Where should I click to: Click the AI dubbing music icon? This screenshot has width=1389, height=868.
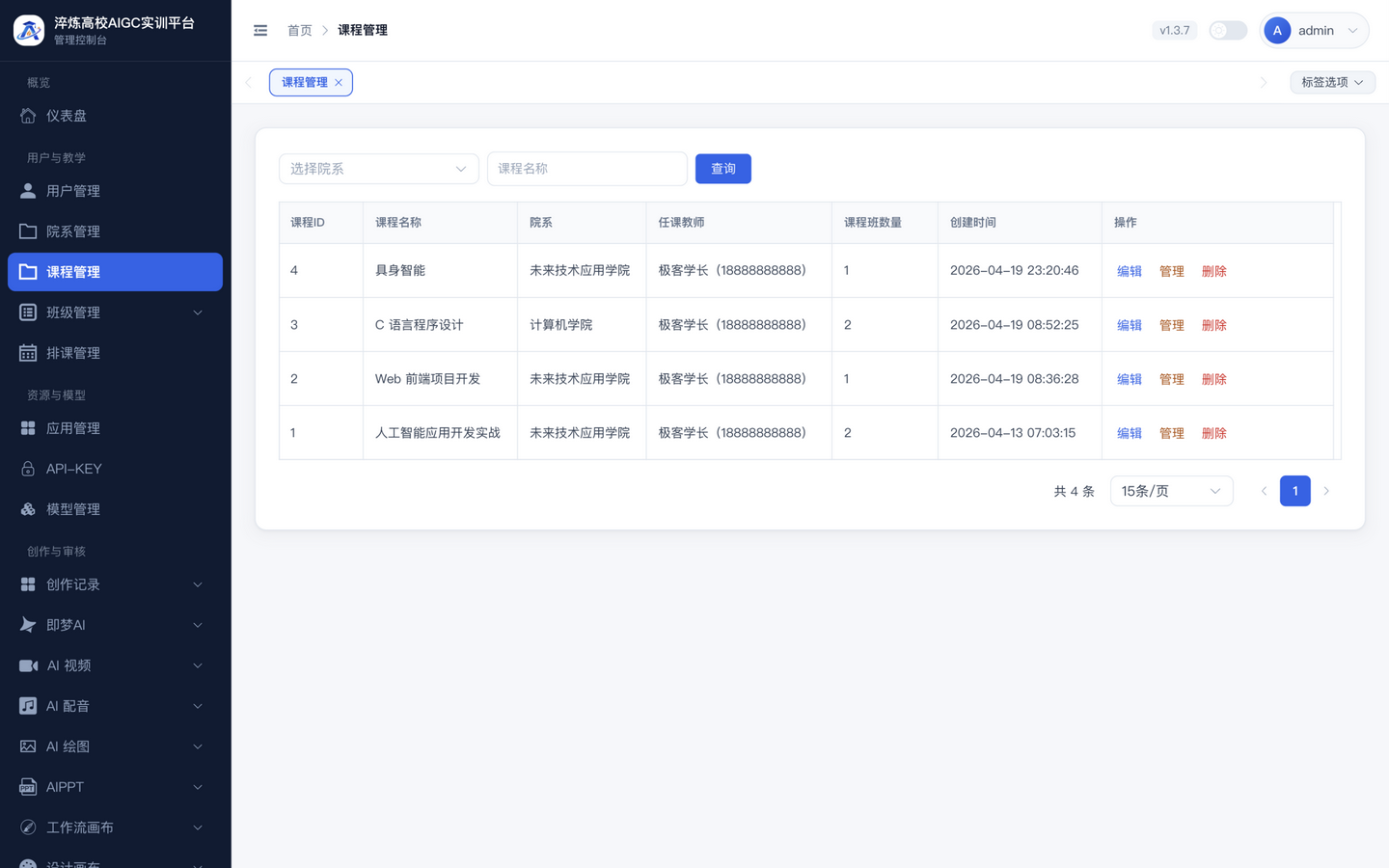pyautogui.click(x=28, y=706)
